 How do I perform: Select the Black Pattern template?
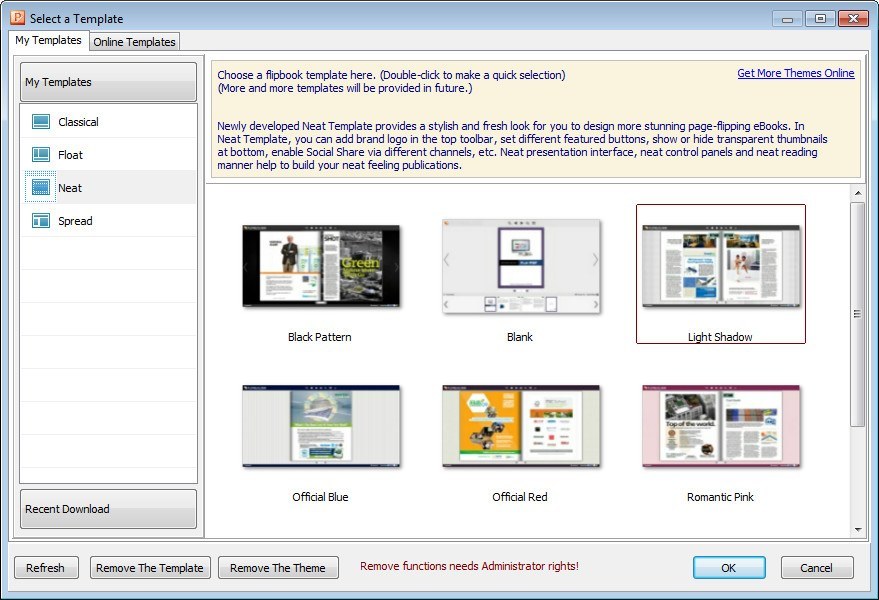[x=320, y=264]
